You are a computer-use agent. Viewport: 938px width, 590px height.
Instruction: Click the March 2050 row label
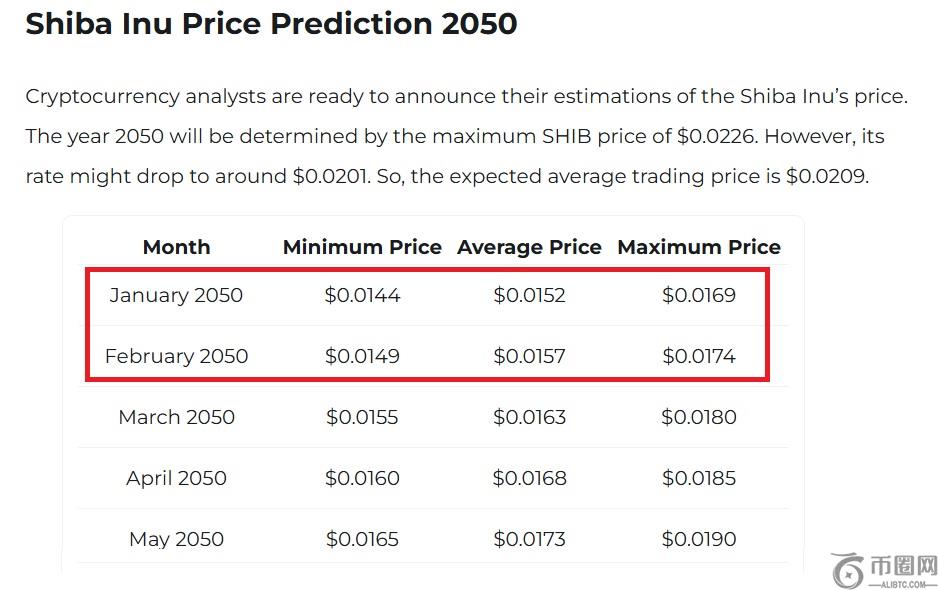pyautogui.click(x=176, y=417)
